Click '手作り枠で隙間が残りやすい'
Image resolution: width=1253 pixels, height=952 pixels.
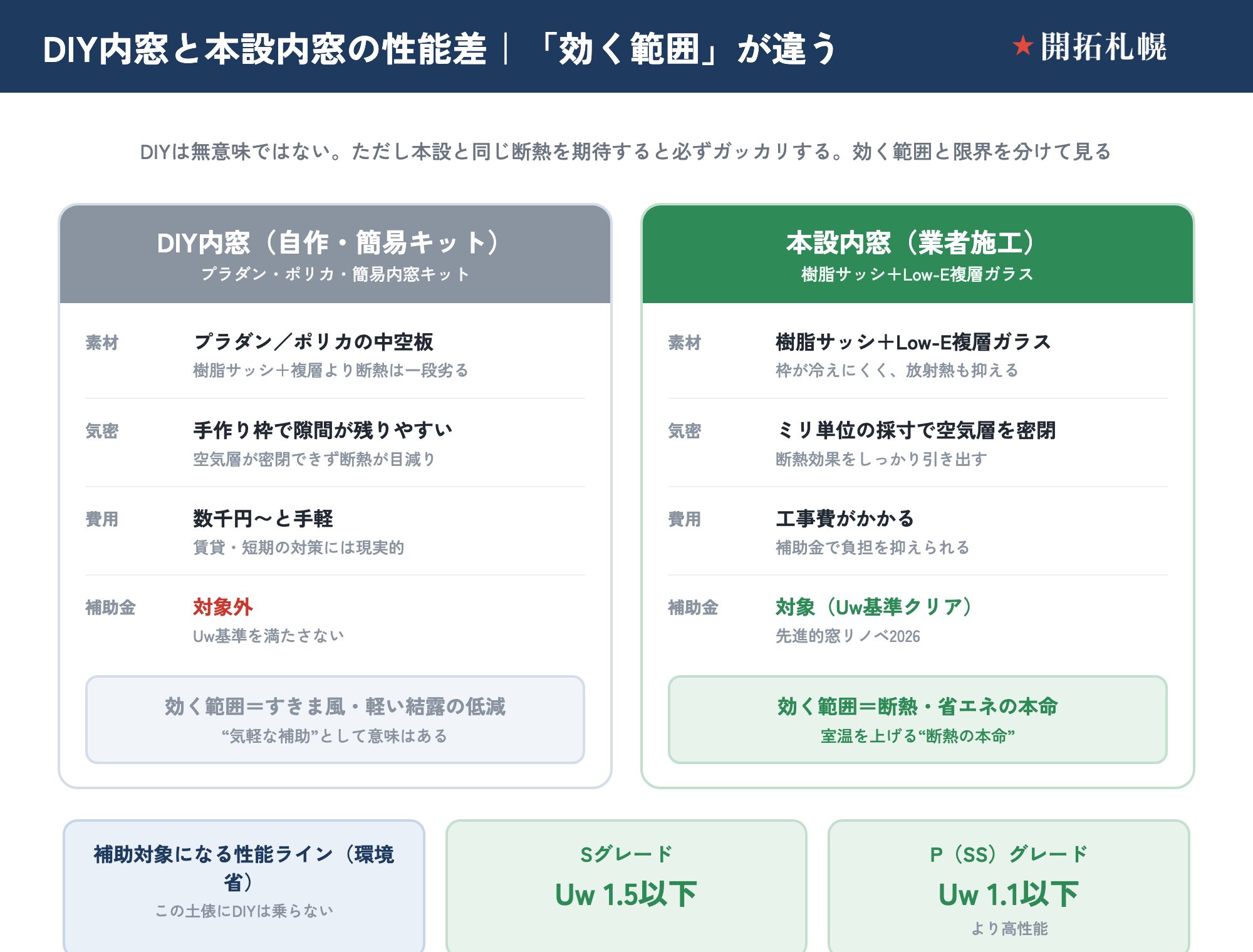click(323, 430)
